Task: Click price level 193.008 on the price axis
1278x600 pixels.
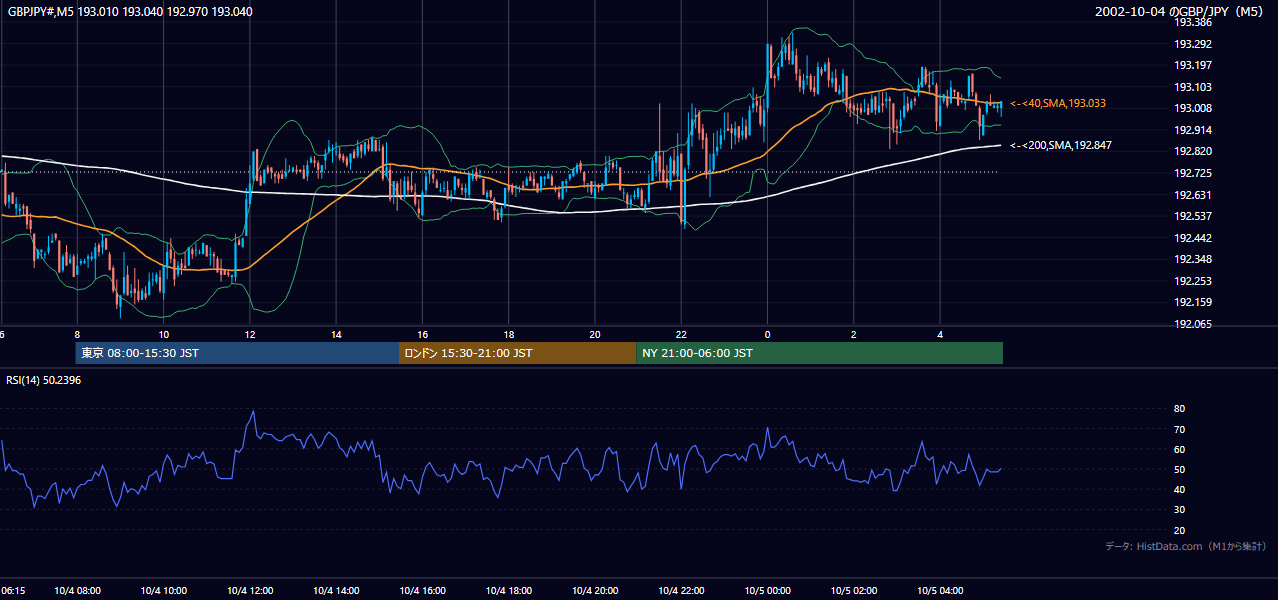Action: 1192,108
